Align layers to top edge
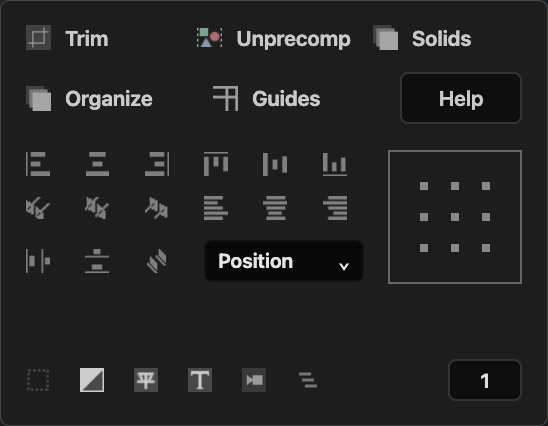Viewport: 548px width, 426px height. pos(216,164)
